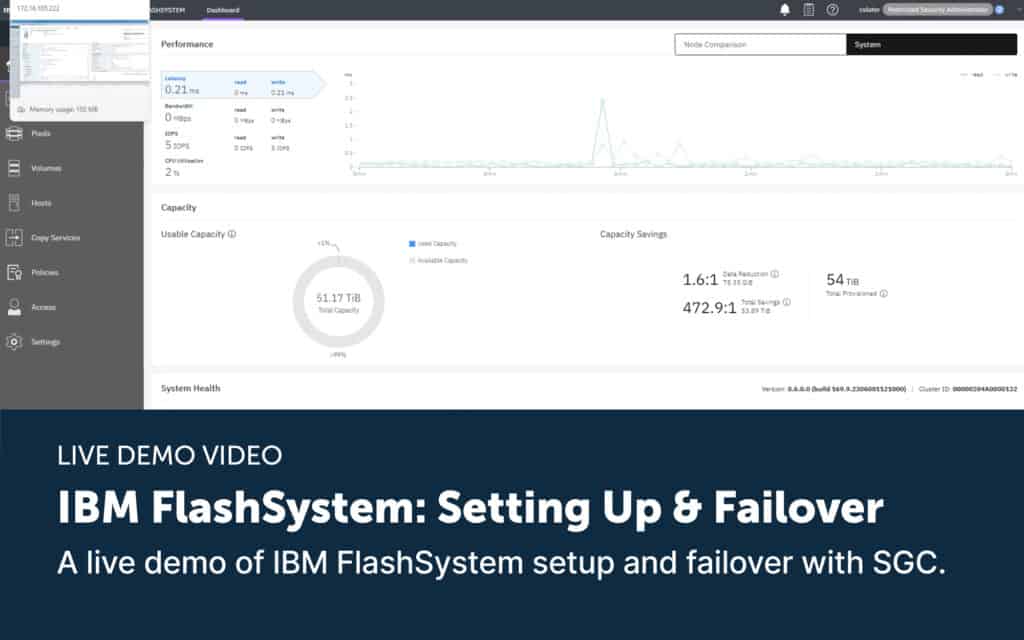Select the Latency metric row
Viewport: 1024px width, 640px height.
(x=238, y=85)
